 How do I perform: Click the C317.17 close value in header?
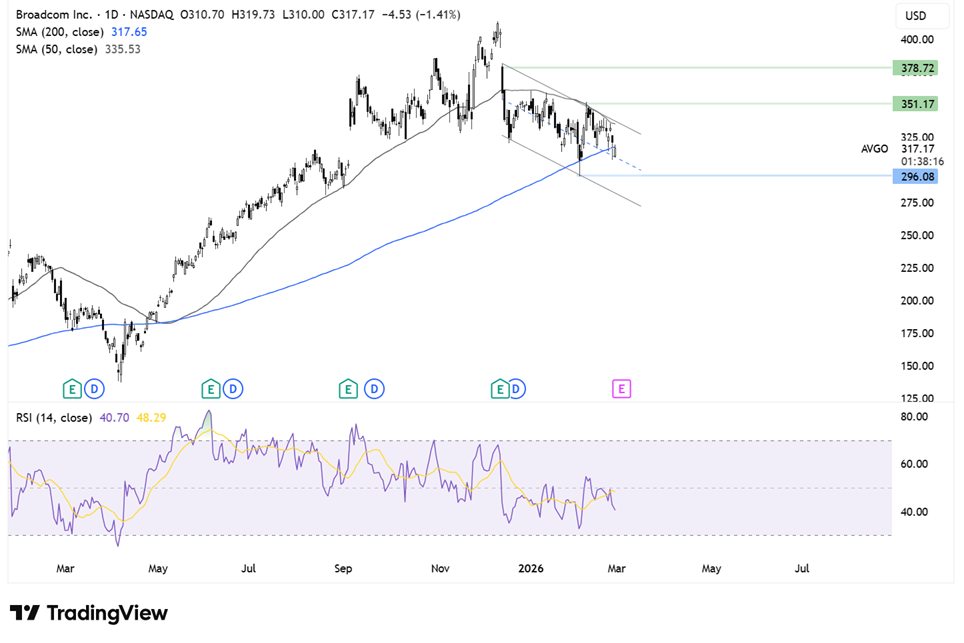click(x=353, y=14)
